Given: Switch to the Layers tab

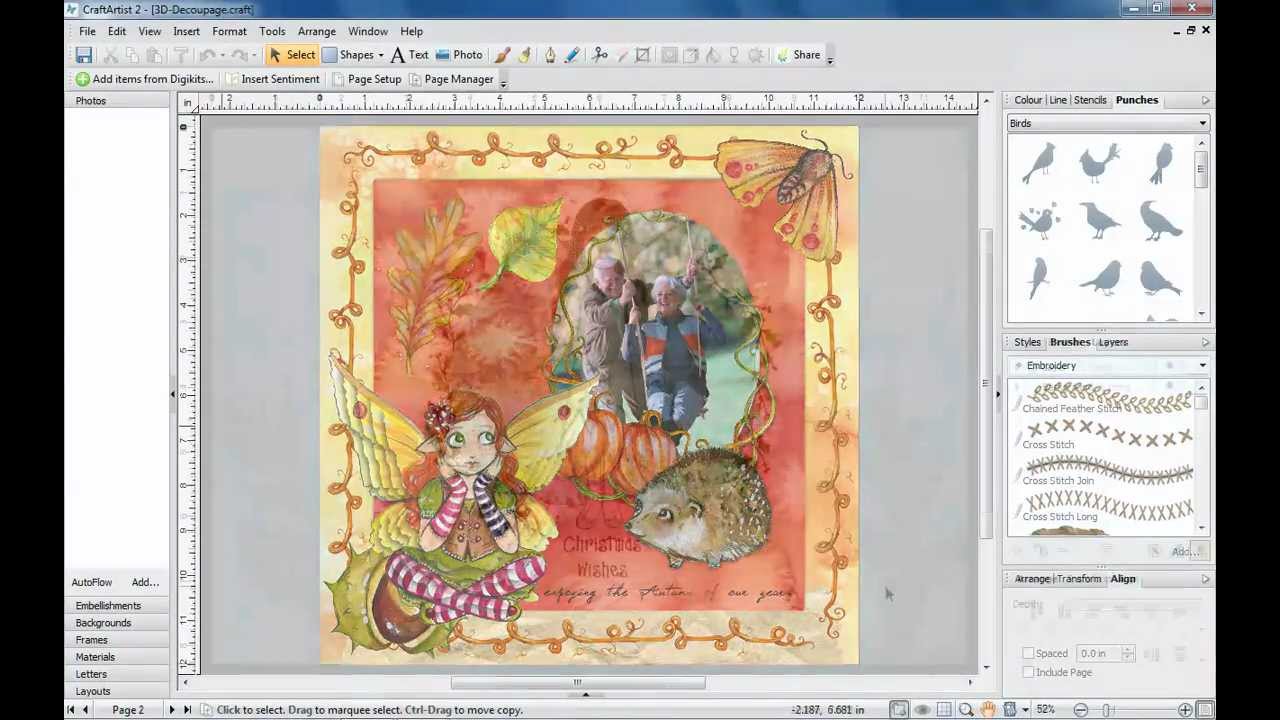Looking at the screenshot, I should click(x=1113, y=342).
